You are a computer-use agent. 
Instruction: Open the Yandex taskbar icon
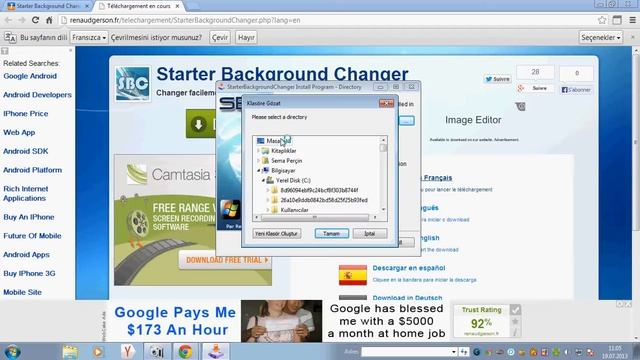(128, 351)
